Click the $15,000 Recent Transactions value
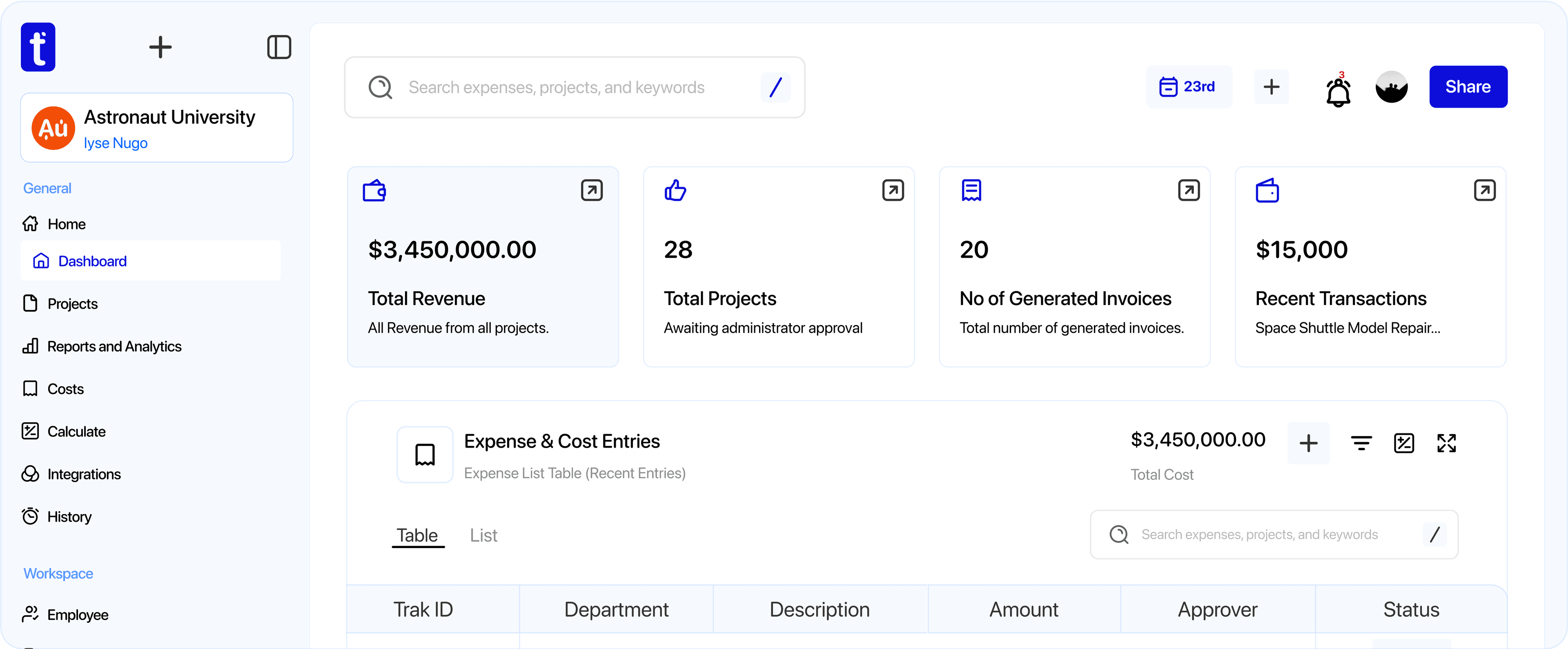This screenshot has height=649, width=1568. 1302,250
